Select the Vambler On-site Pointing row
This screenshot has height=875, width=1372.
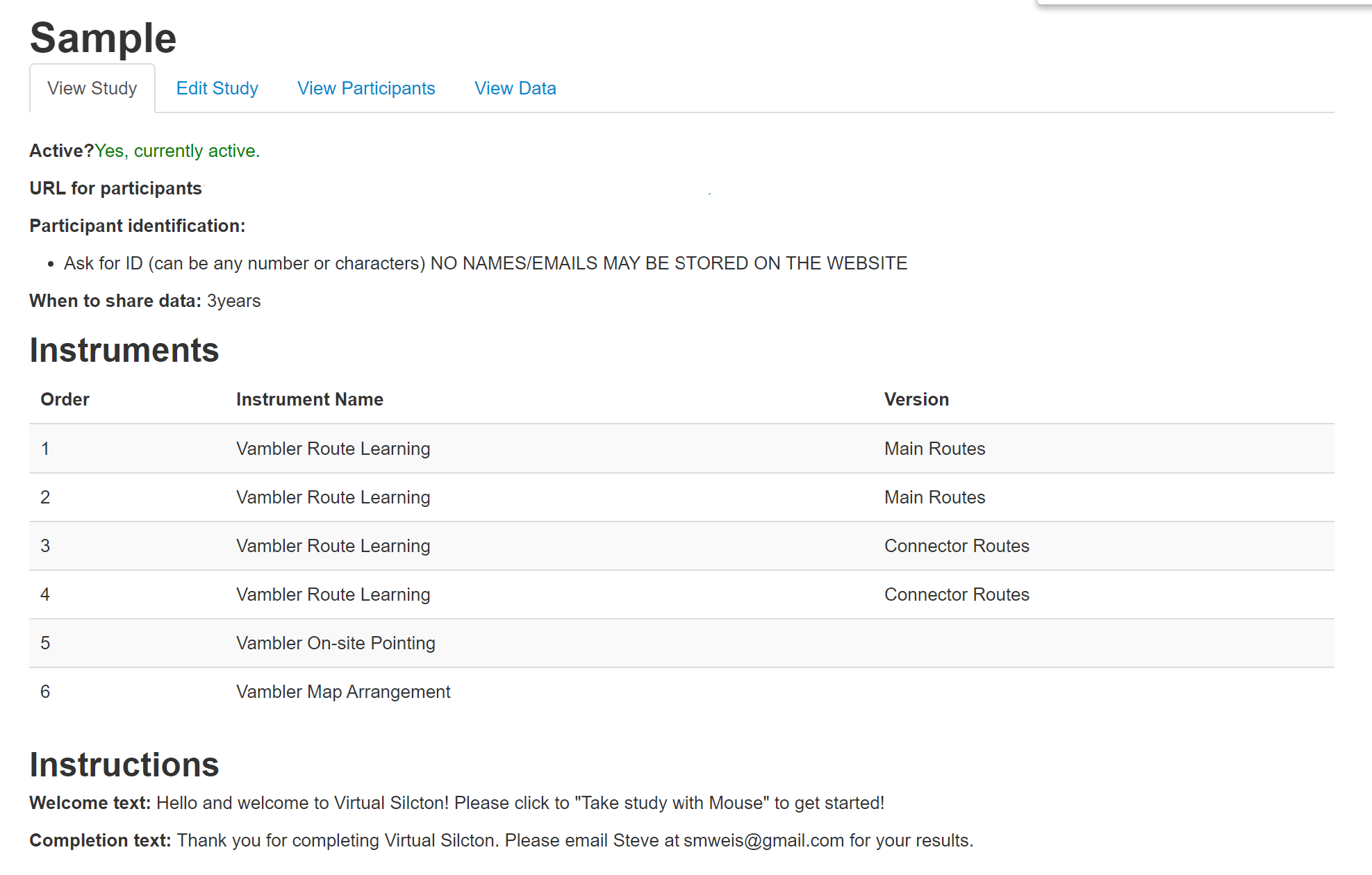[336, 643]
